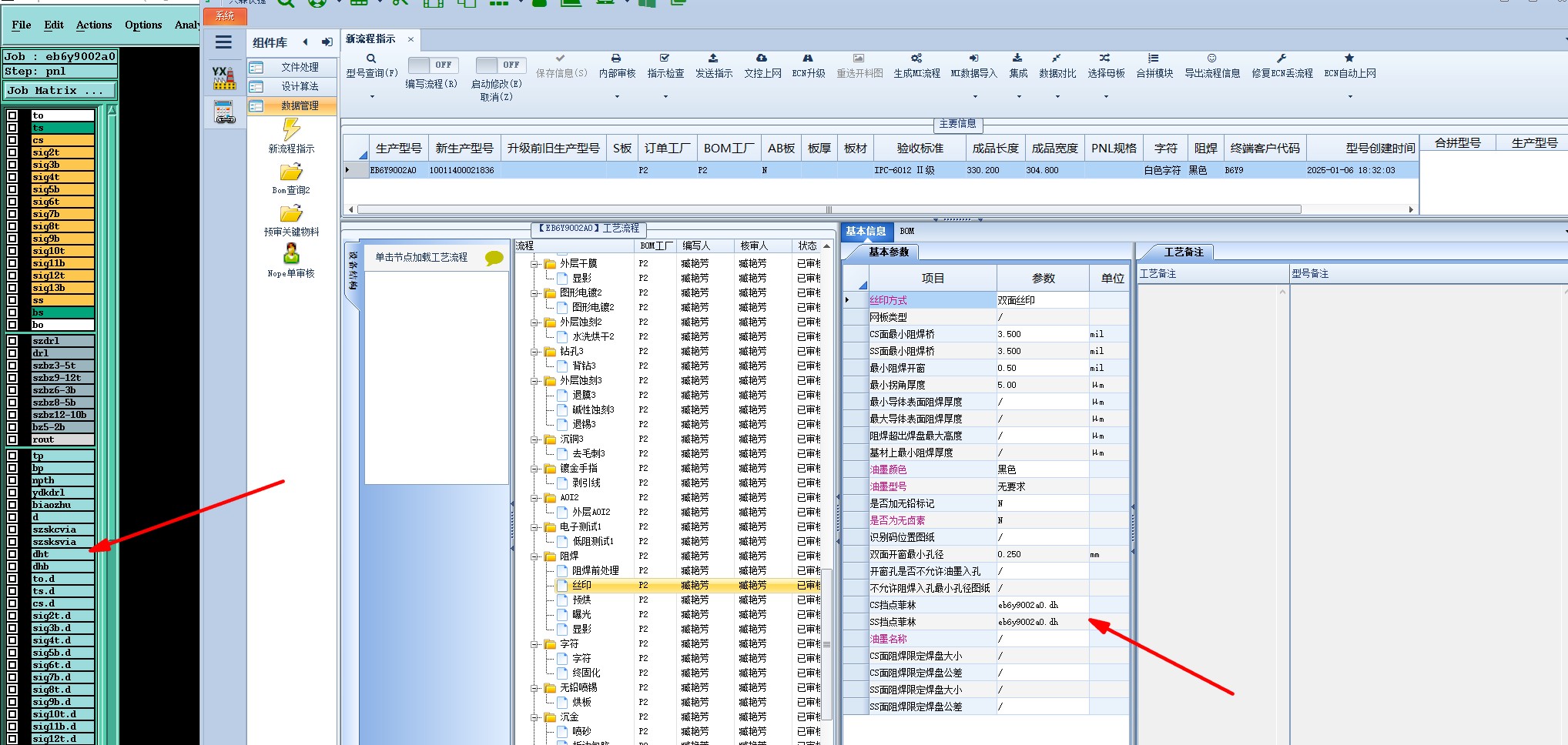Open the dropdown arrow under 选择母板
Screen dimensions: 1568x745
(1106, 97)
